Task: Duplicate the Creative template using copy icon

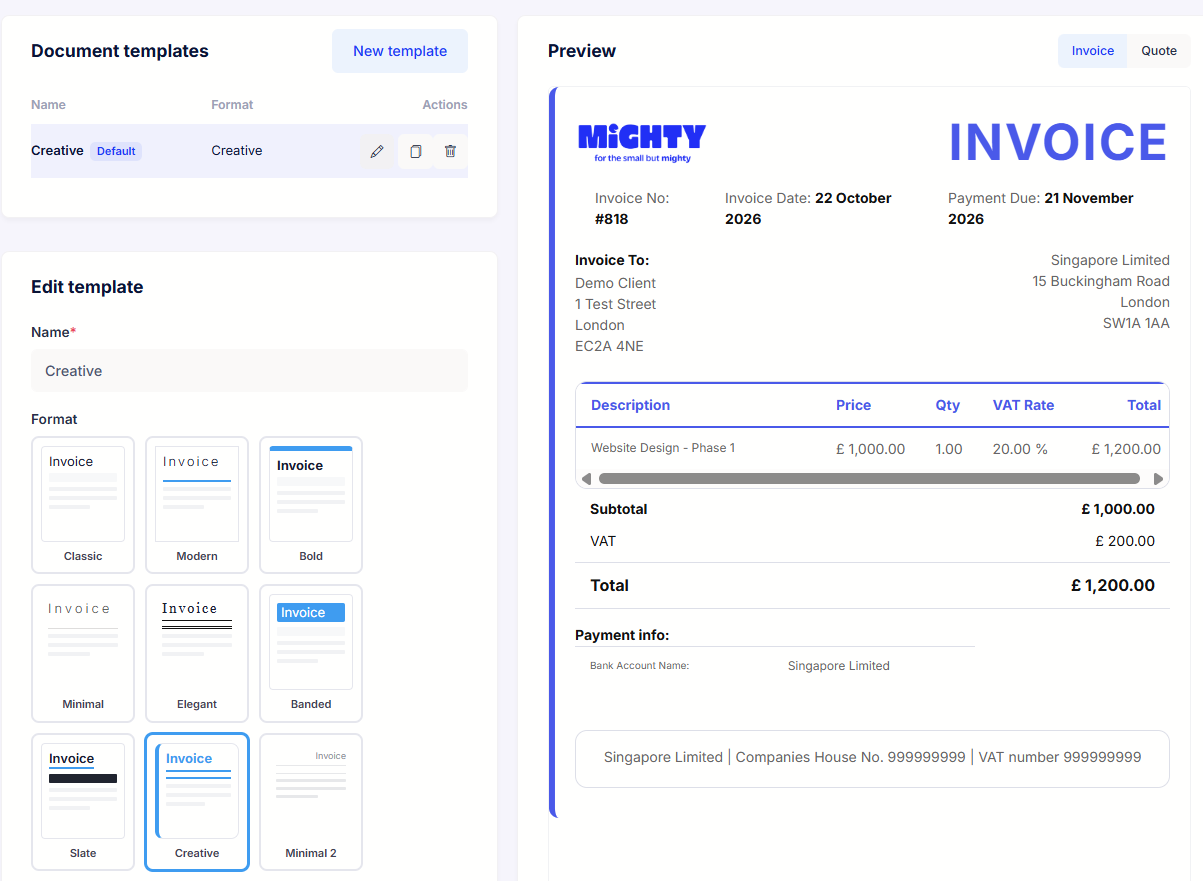Action: (415, 151)
